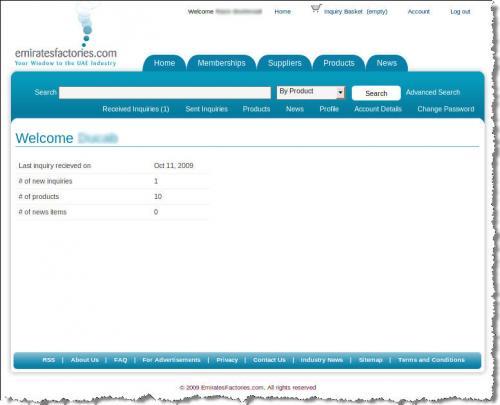This screenshot has height=405, width=500.
Task: Open News in account submenu
Action: tap(295, 109)
